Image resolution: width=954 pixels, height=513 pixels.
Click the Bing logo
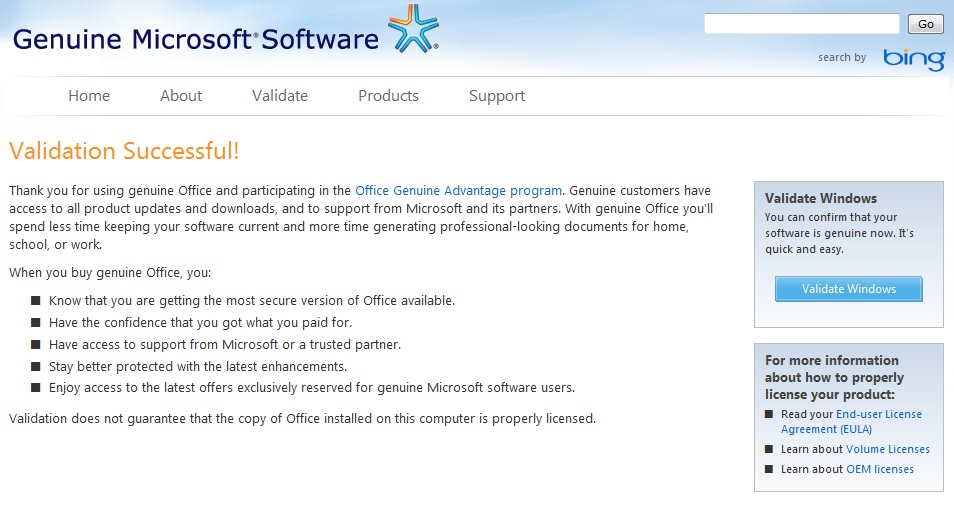pos(914,58)
